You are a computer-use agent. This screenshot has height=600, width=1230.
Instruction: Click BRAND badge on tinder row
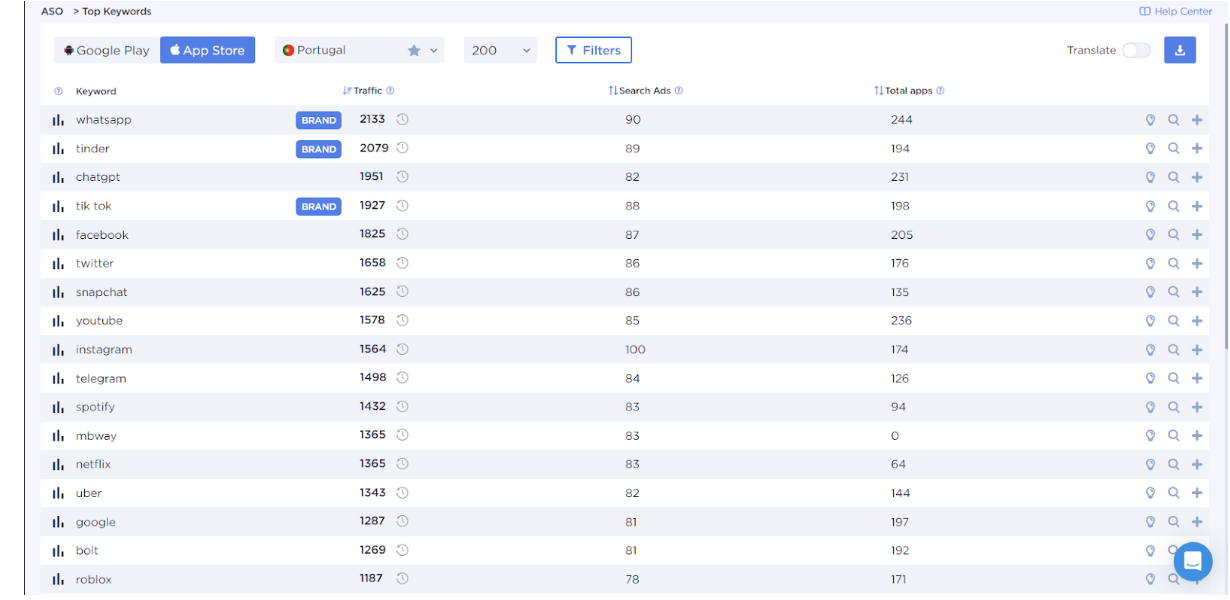point(319,149)
